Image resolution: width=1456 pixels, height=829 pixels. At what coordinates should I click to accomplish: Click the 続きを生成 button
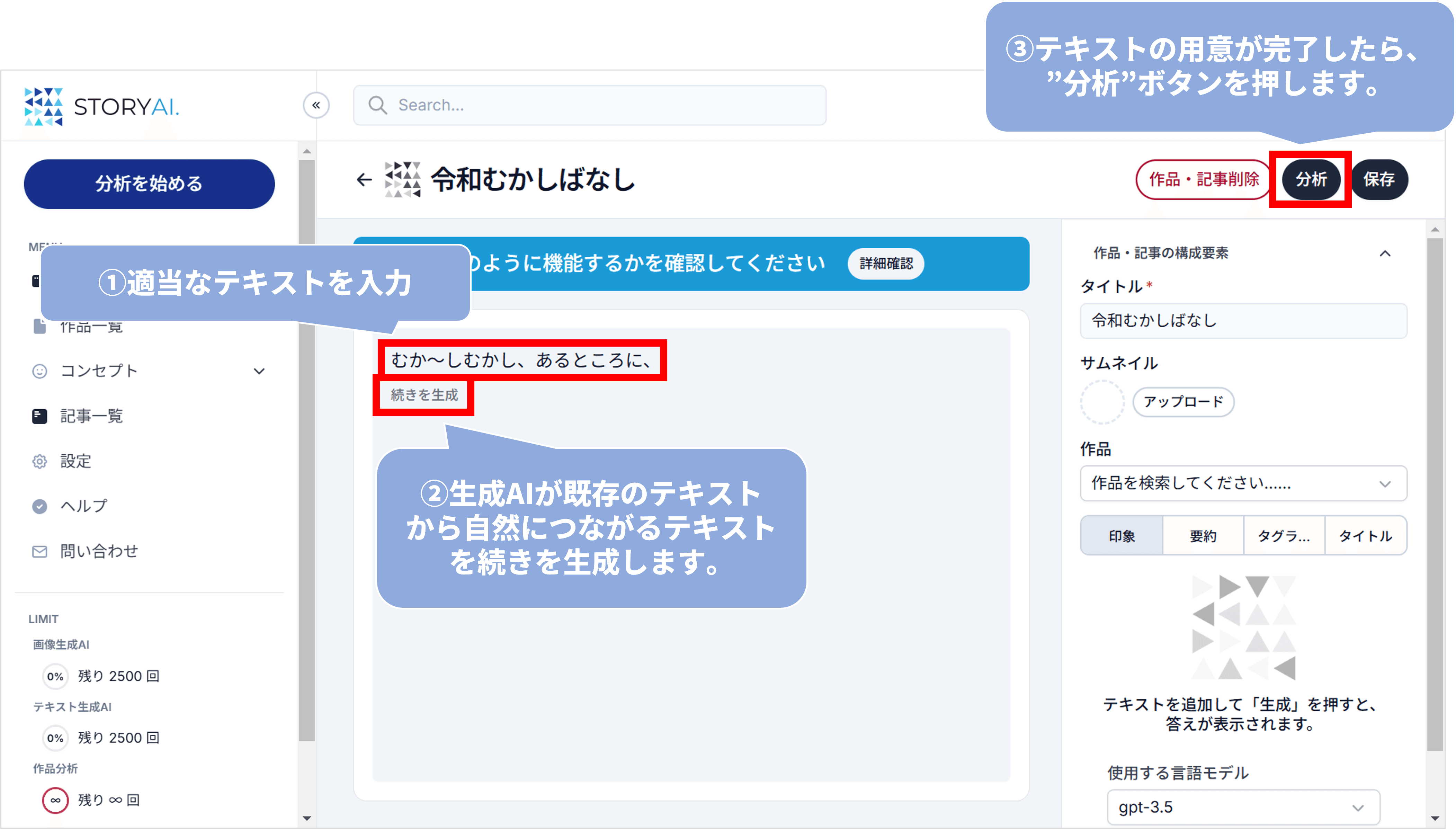tap(424, 395)
